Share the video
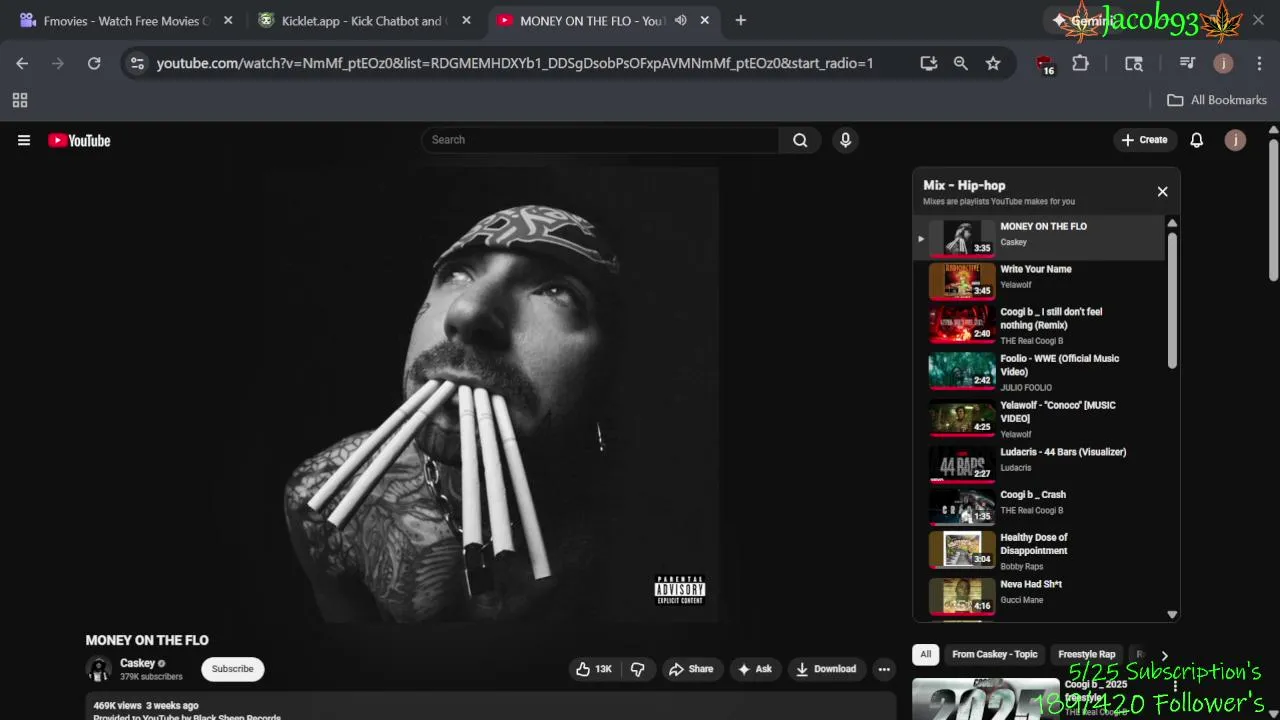This screenshot has height=720, width=1280. point(691,669)
